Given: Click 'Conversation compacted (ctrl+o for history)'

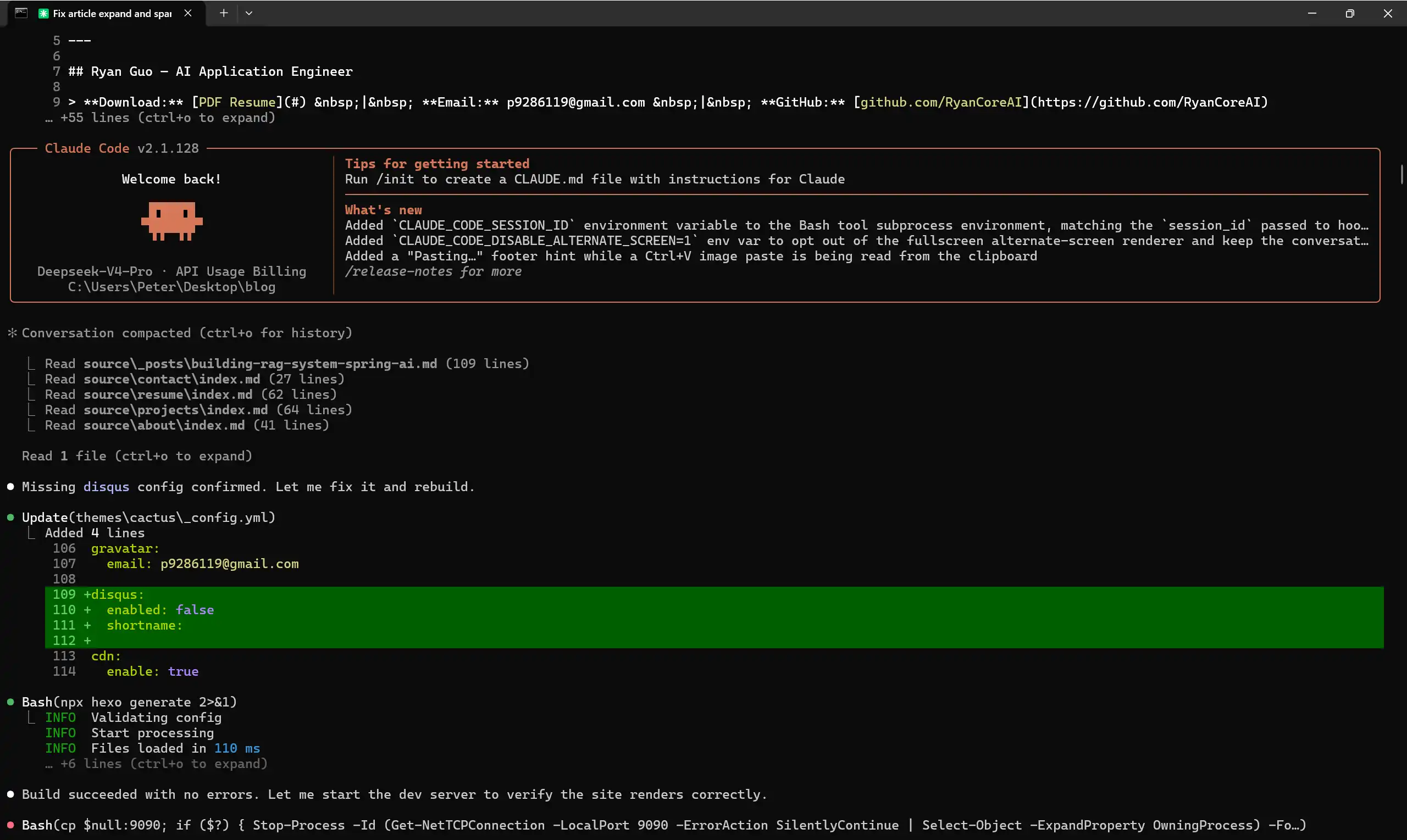Looking at the screenshot, I should coord(187,333).
